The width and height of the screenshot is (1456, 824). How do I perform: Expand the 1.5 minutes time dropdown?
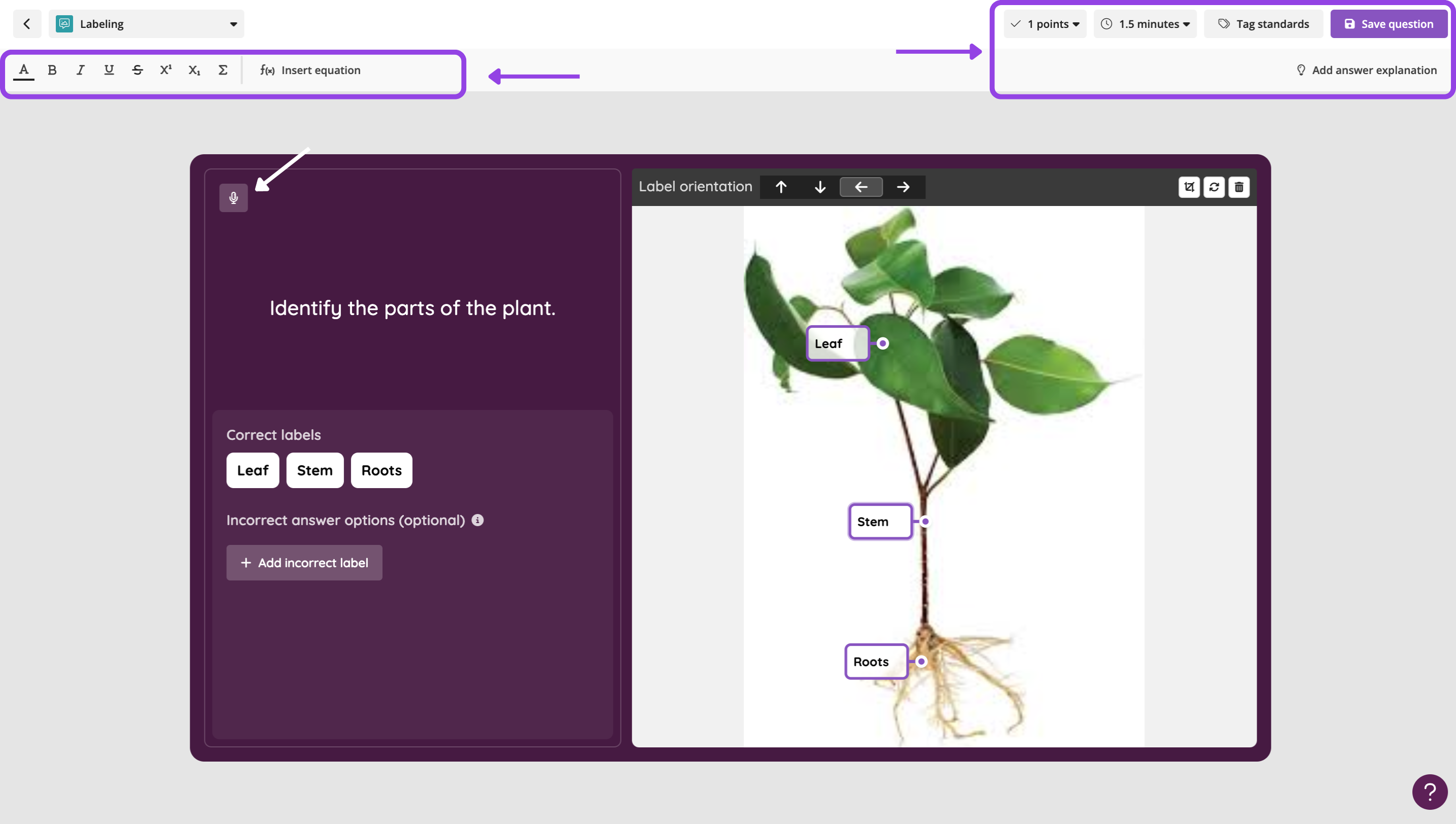1145,24
